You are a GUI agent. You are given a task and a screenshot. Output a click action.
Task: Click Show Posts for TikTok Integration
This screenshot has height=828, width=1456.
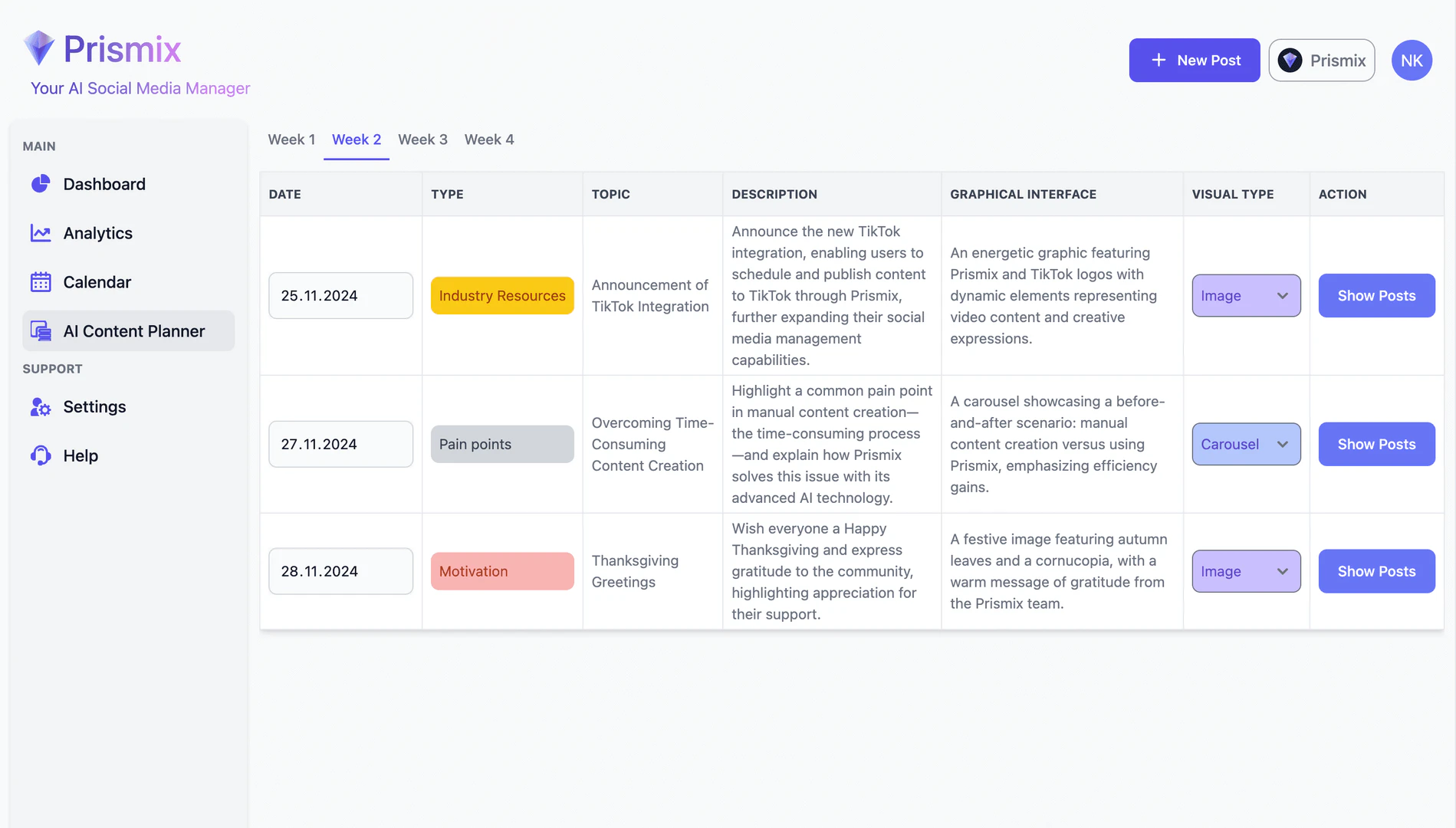1376,295
